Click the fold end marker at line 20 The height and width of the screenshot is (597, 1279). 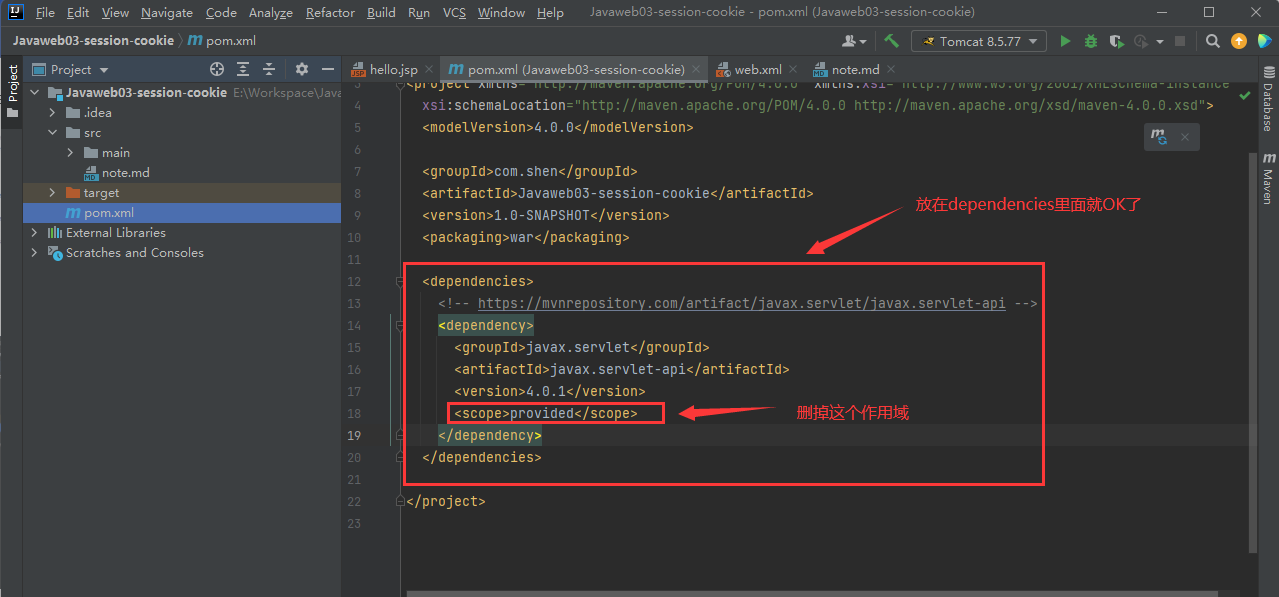pyautogui.click(x=401, y=457)
